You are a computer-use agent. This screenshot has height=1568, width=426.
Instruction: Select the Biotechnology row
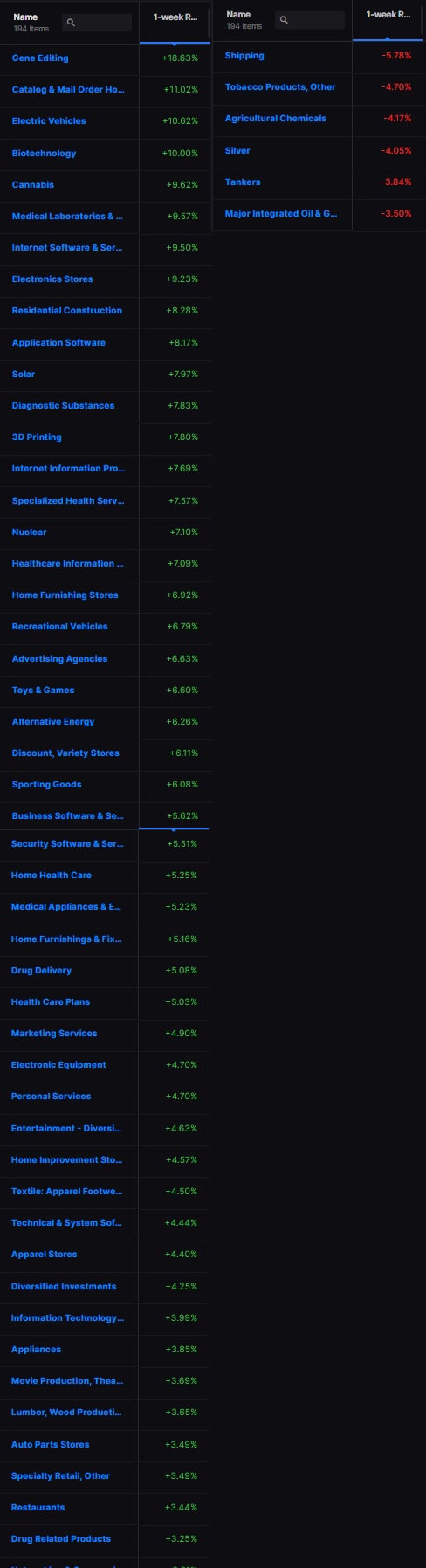coord(105,154)
